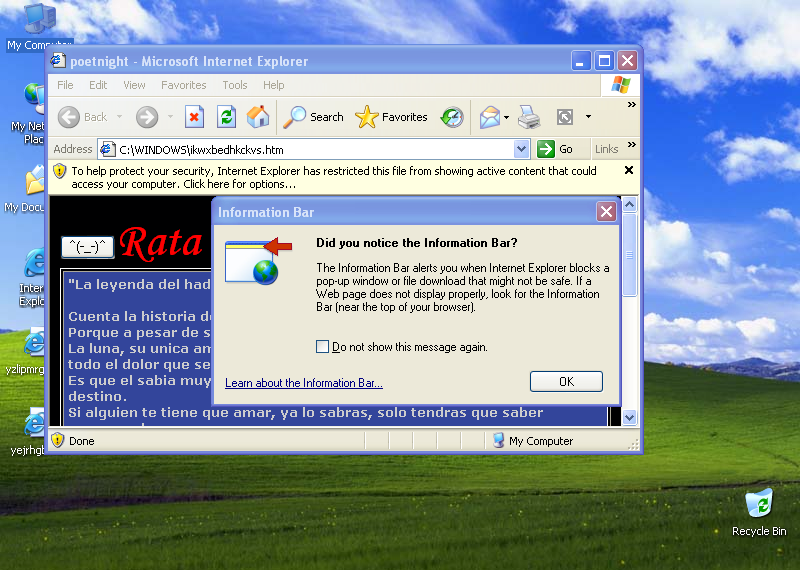The height and width of the screenshot is (570, 800).
Task: Click the Windows flag logo in menu bar
Action: coord(620,85)
